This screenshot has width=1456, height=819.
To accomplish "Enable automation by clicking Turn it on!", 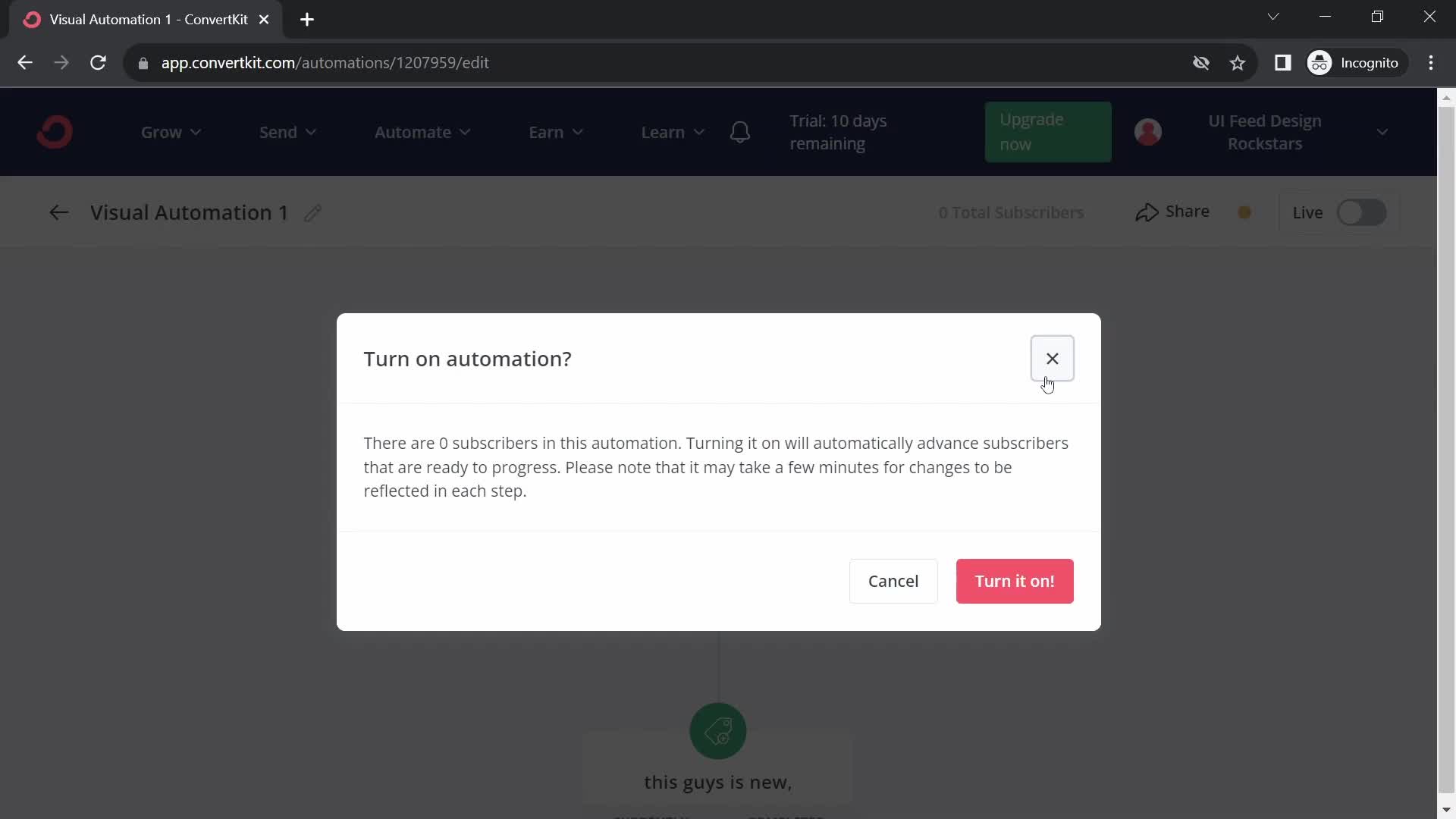I will tap(1015, 581).
